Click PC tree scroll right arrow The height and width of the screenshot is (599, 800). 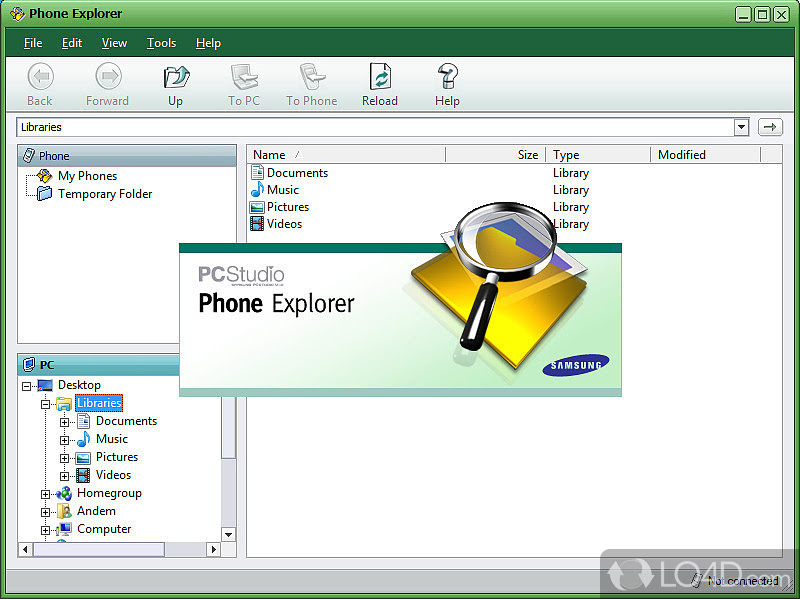[x=214, y=550]
